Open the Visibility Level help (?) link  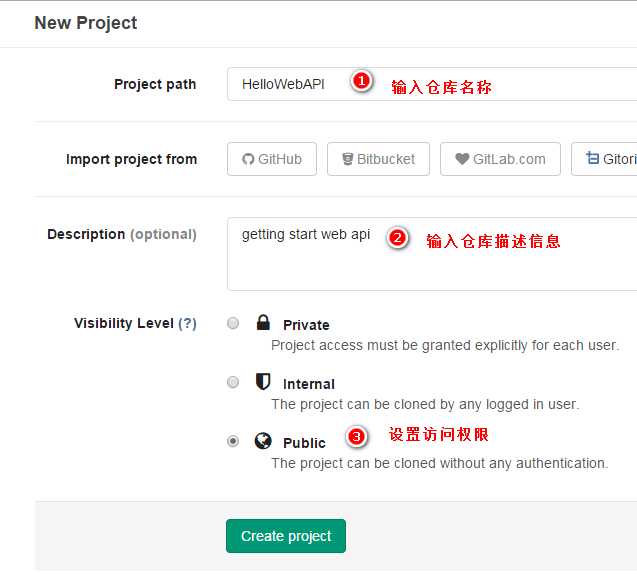[x=187, y=323]
